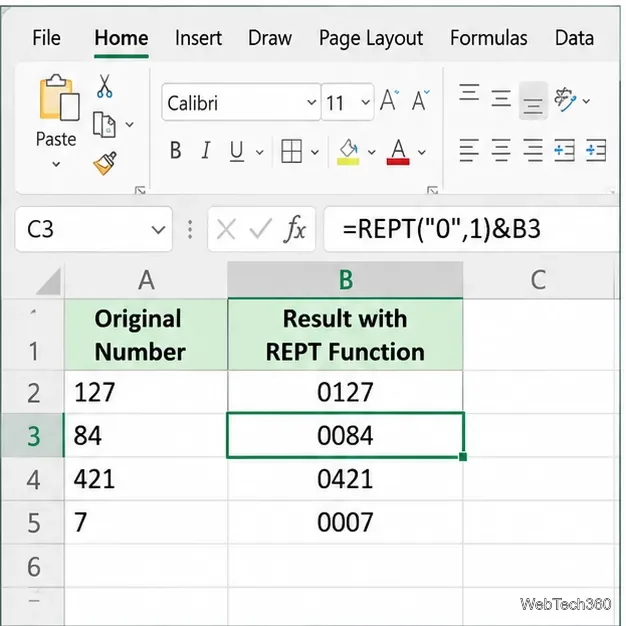Expand Copy options dropdown

point(129,125)
